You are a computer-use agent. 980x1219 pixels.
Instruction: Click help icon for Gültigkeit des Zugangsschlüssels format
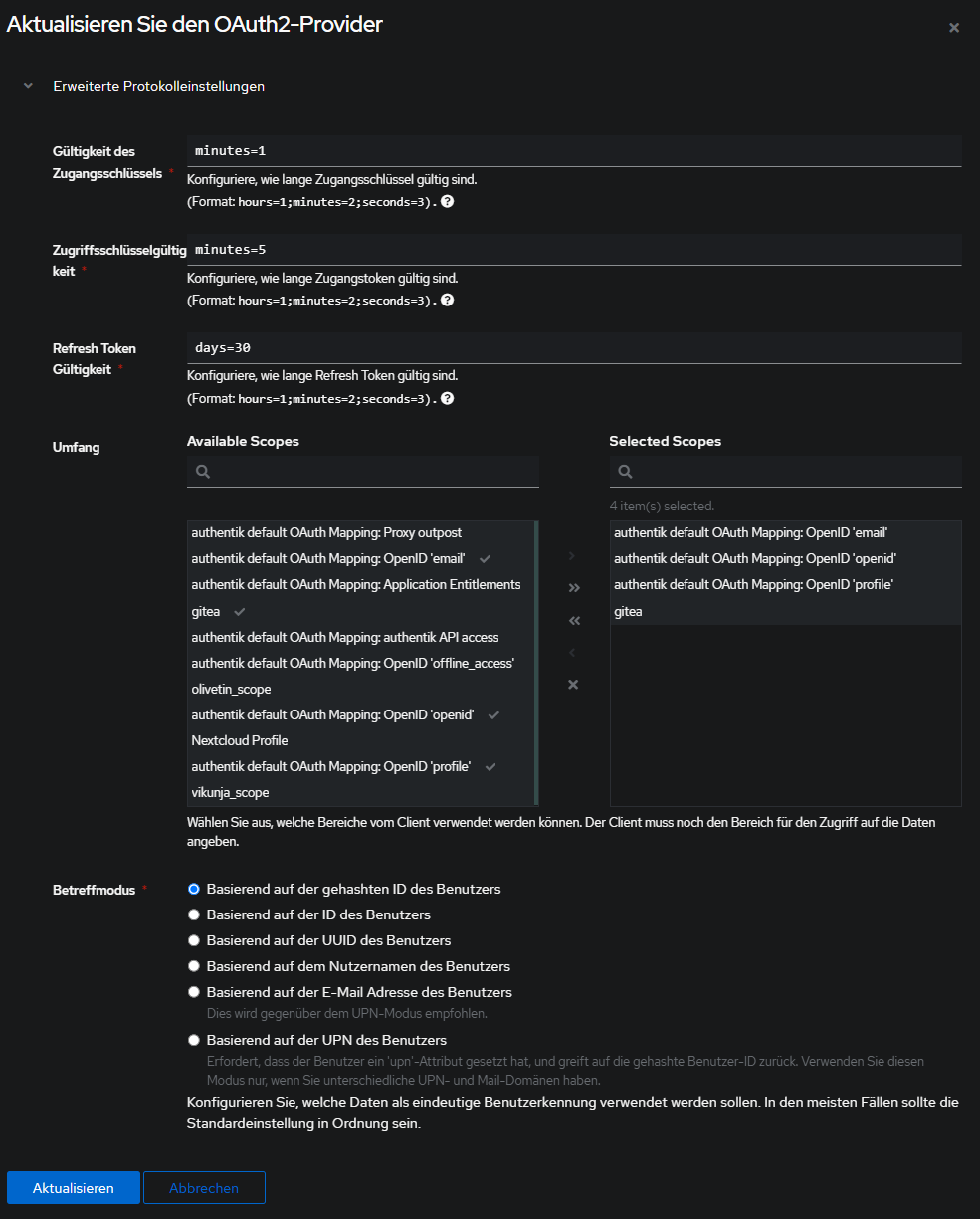[448, 202]
